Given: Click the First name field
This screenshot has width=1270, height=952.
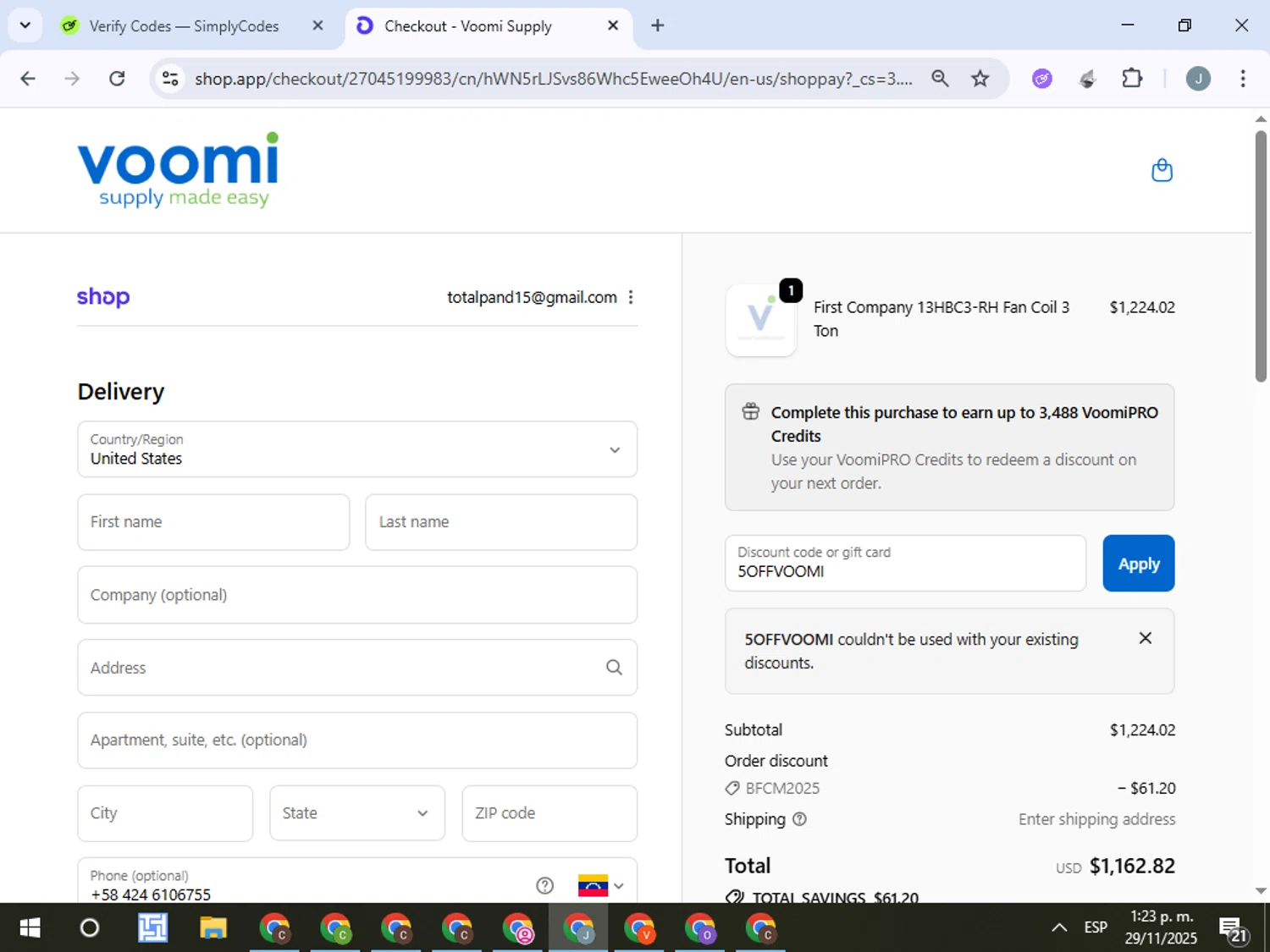Looking at the screenshot, I should [x=213, y=522].
